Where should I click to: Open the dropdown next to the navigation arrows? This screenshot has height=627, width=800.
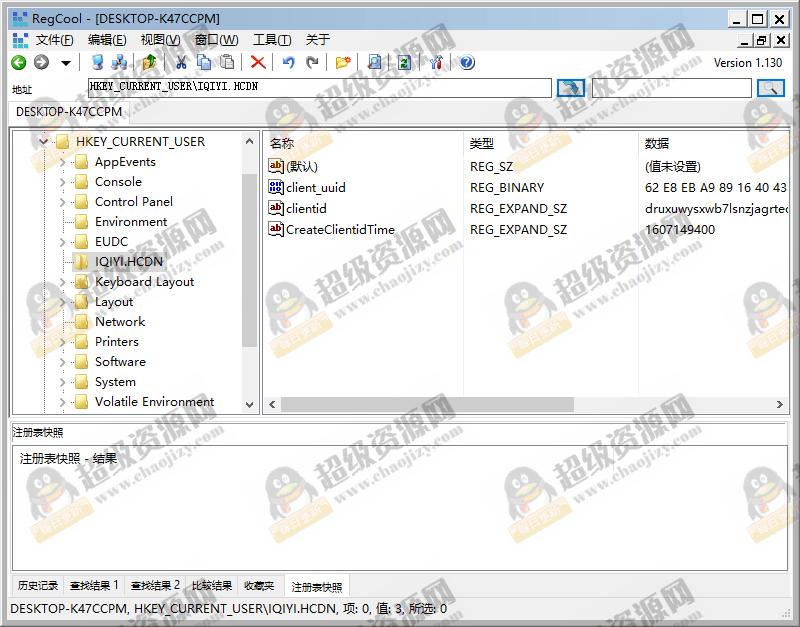click(66, 62)
